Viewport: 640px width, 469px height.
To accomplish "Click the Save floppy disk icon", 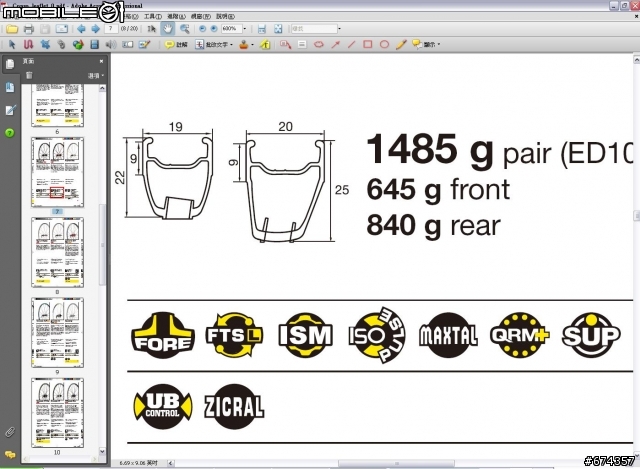I will point(45,29).
